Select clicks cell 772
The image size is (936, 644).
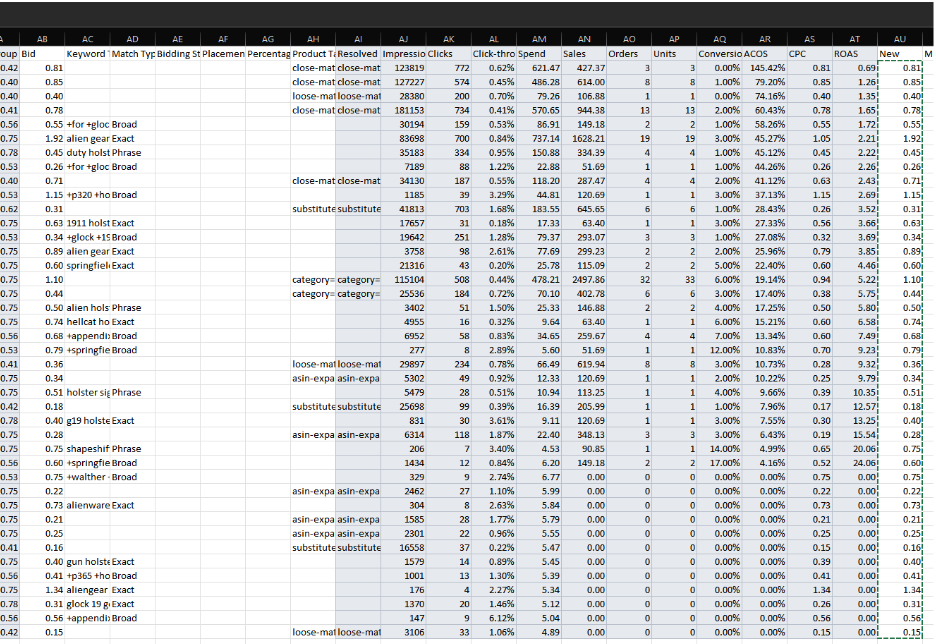point(449,68)
